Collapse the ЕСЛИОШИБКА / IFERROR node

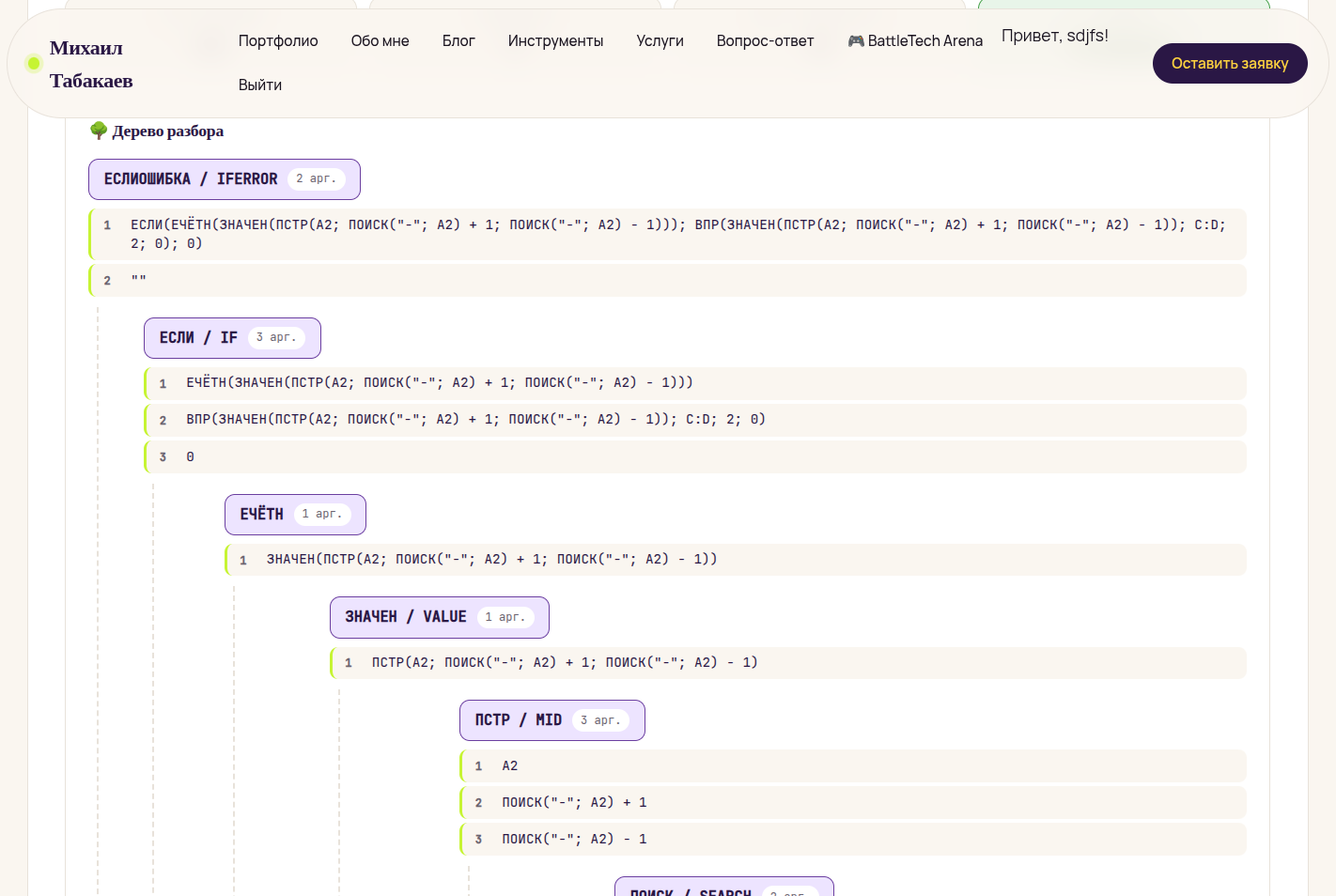[225, 179]
